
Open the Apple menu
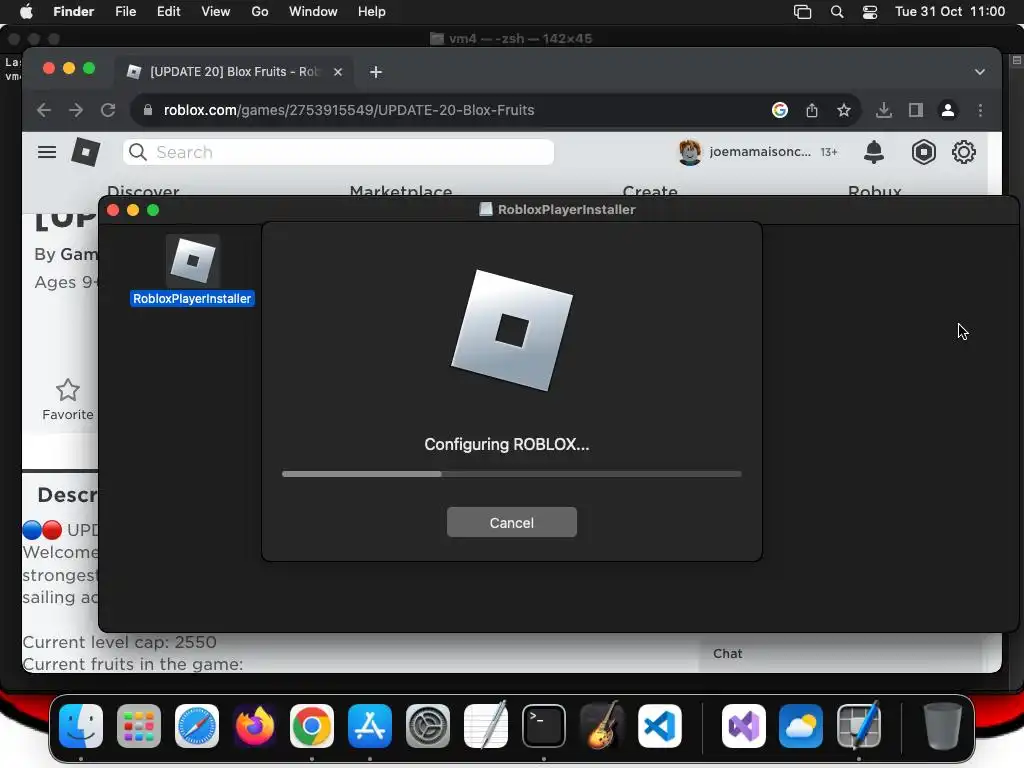click(26, 12)
